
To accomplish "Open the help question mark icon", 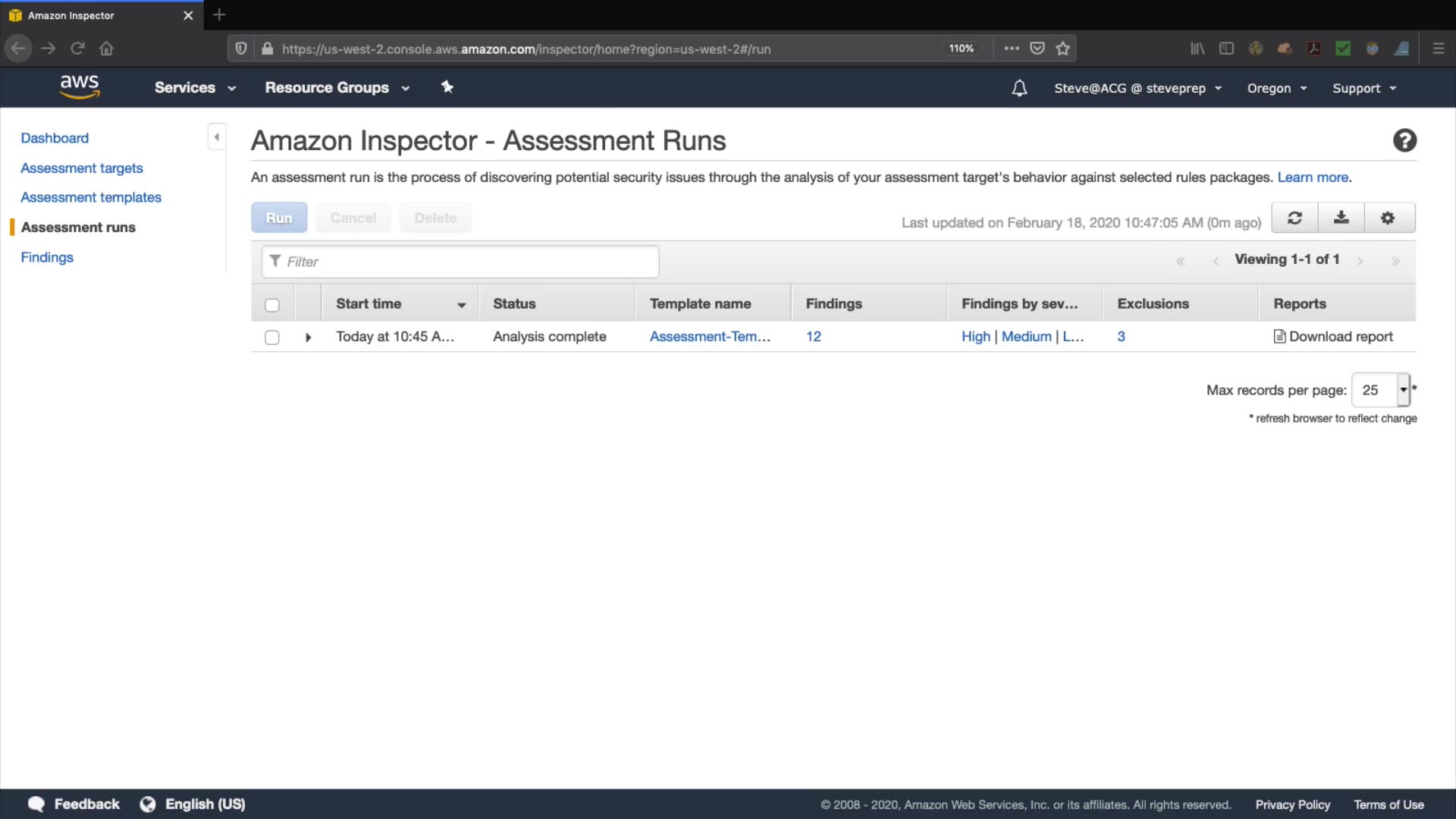I will pos(1404,141).
